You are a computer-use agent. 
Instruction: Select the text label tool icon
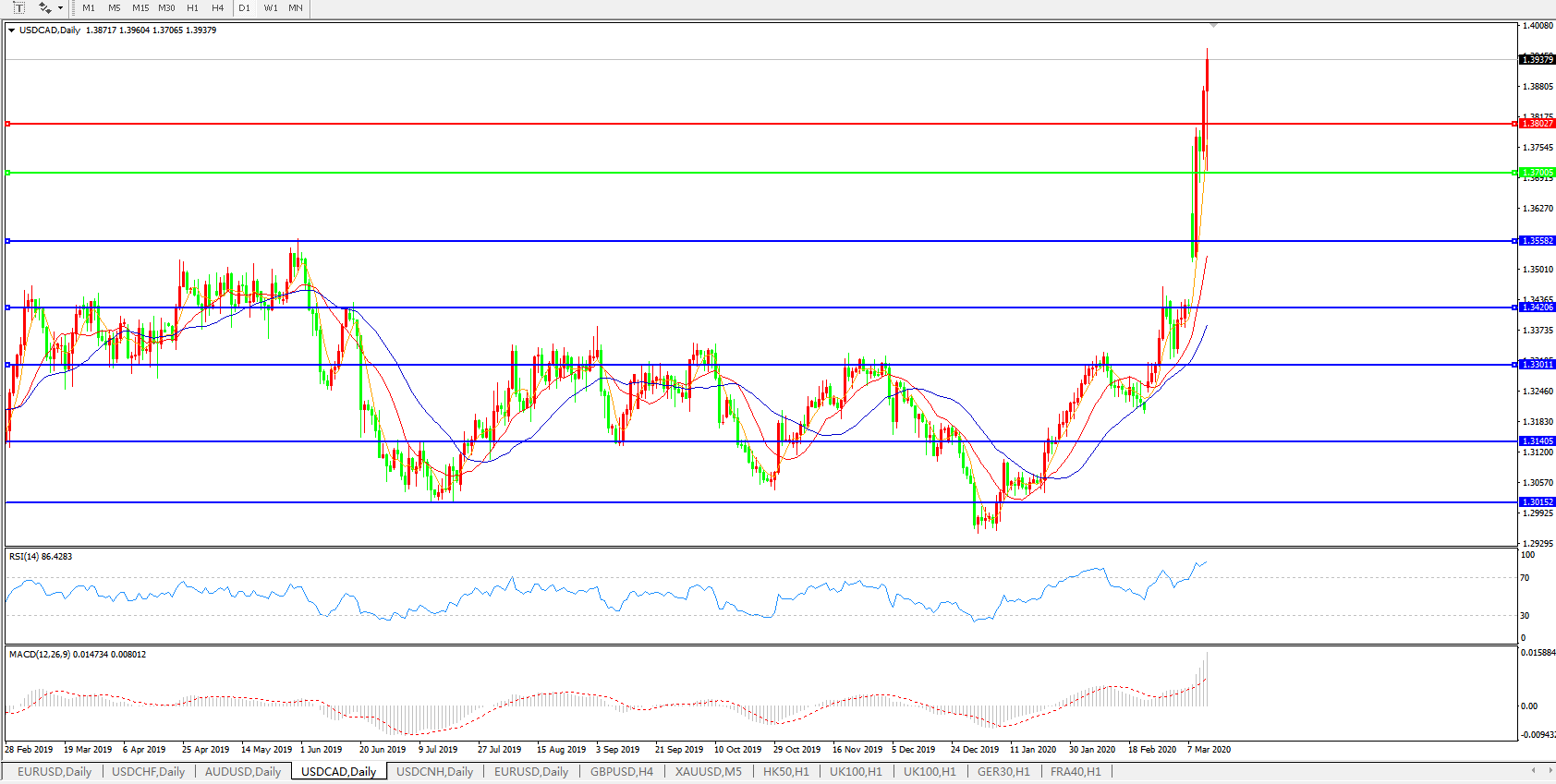[18, 8]
